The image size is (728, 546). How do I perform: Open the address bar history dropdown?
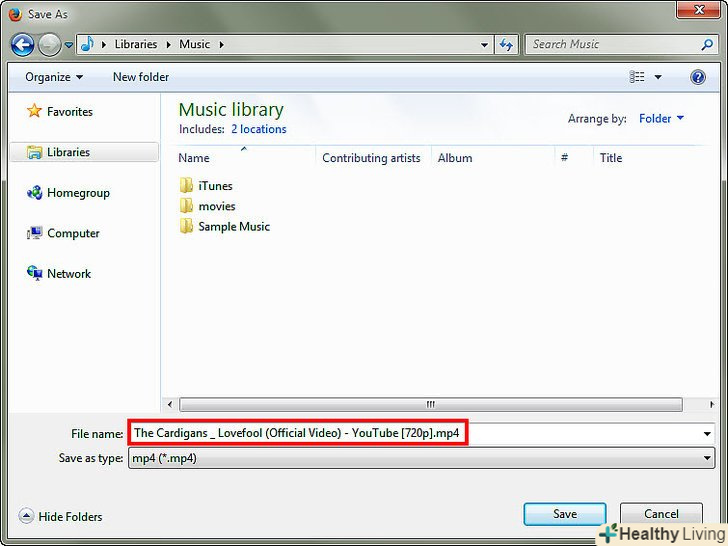(x=484, y=45)
